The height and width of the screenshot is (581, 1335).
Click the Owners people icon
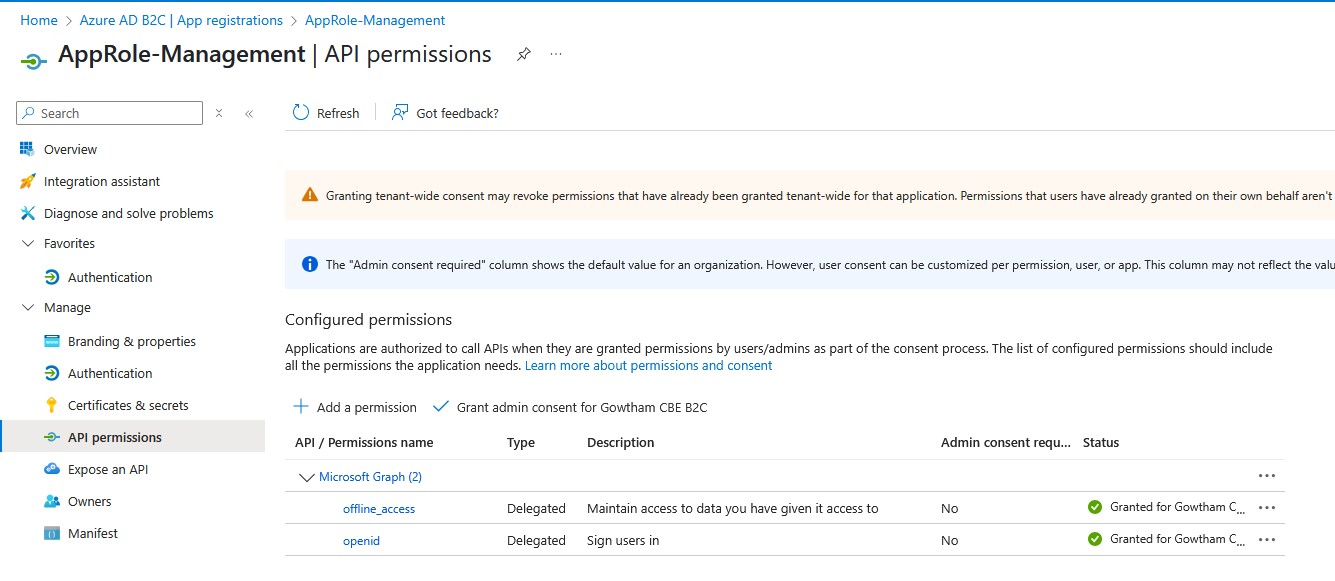click(52, 501)
